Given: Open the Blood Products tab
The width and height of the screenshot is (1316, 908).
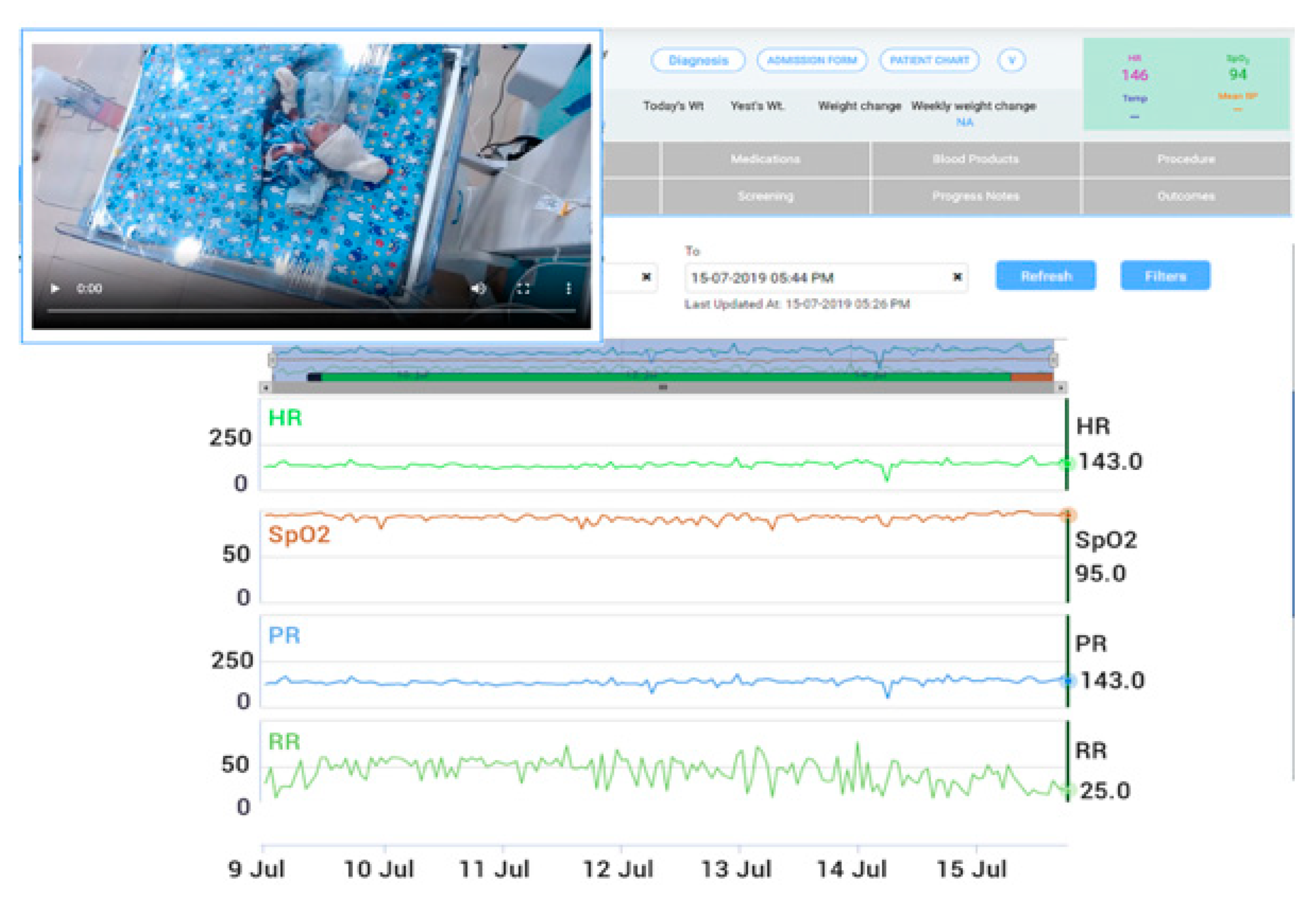Looking at the screenshot, I should (x=975, y=159).
